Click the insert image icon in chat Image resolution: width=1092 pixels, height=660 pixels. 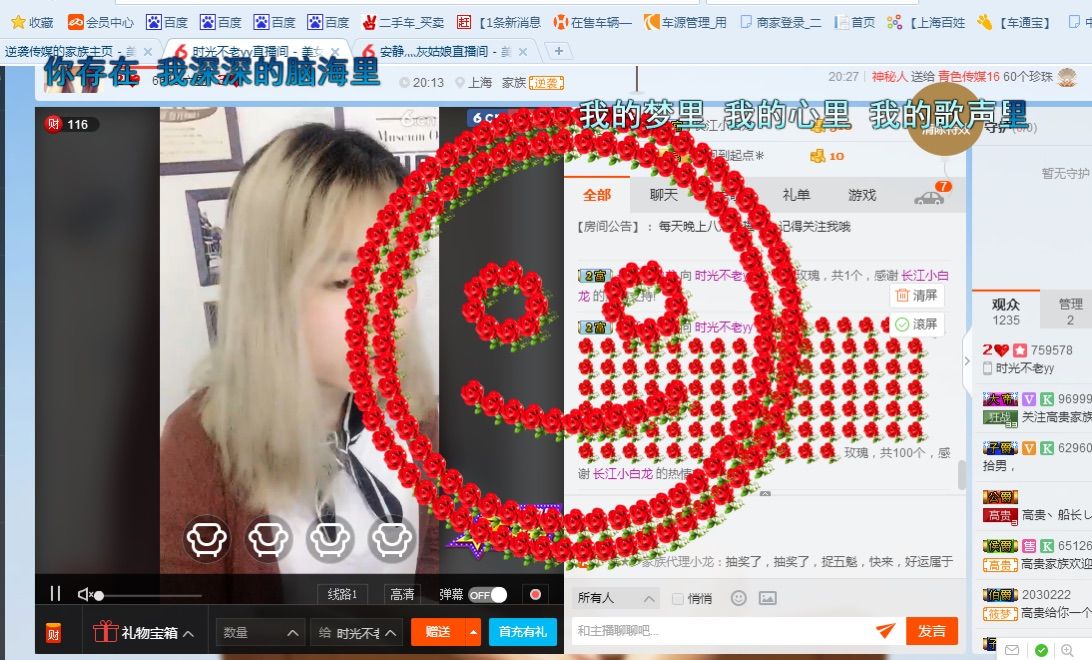[x=767, y=598]
